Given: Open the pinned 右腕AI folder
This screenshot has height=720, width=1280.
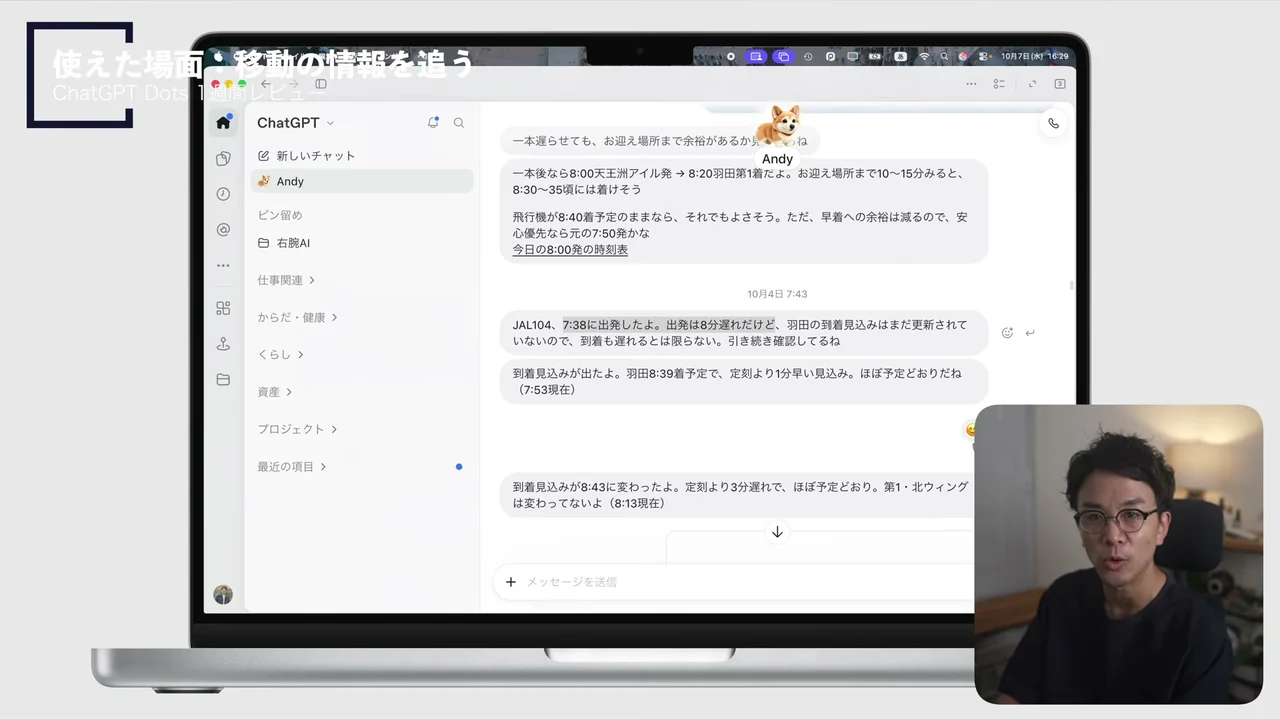Looking at the screenshot, I should pyautogui.click(x=284, y=243).
